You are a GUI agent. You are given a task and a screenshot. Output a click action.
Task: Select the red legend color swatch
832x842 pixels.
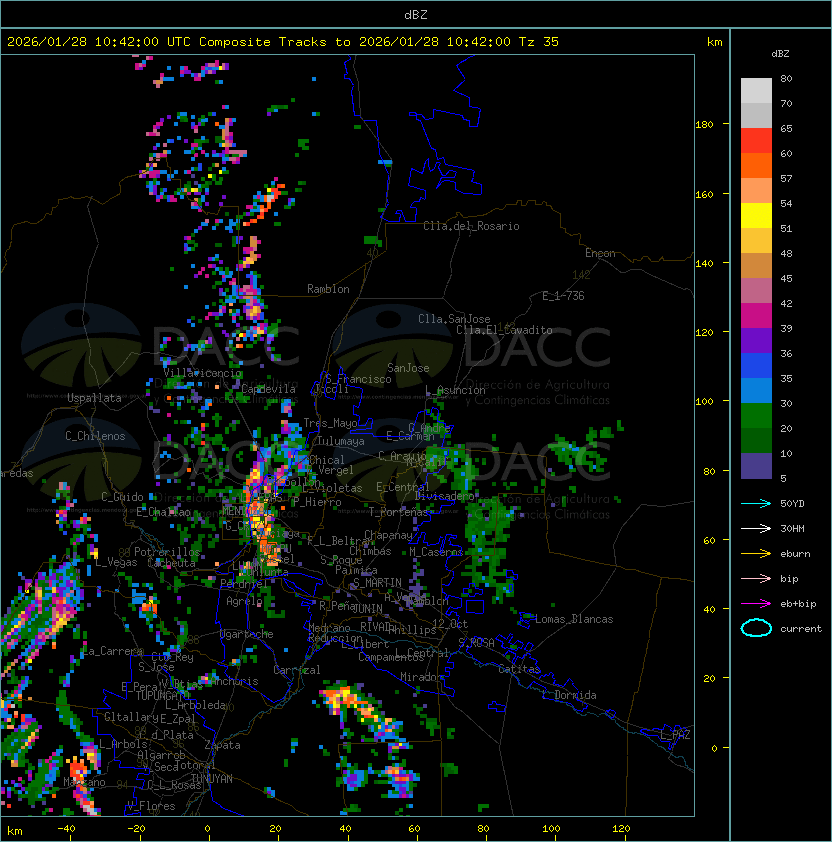coord(756,141)
